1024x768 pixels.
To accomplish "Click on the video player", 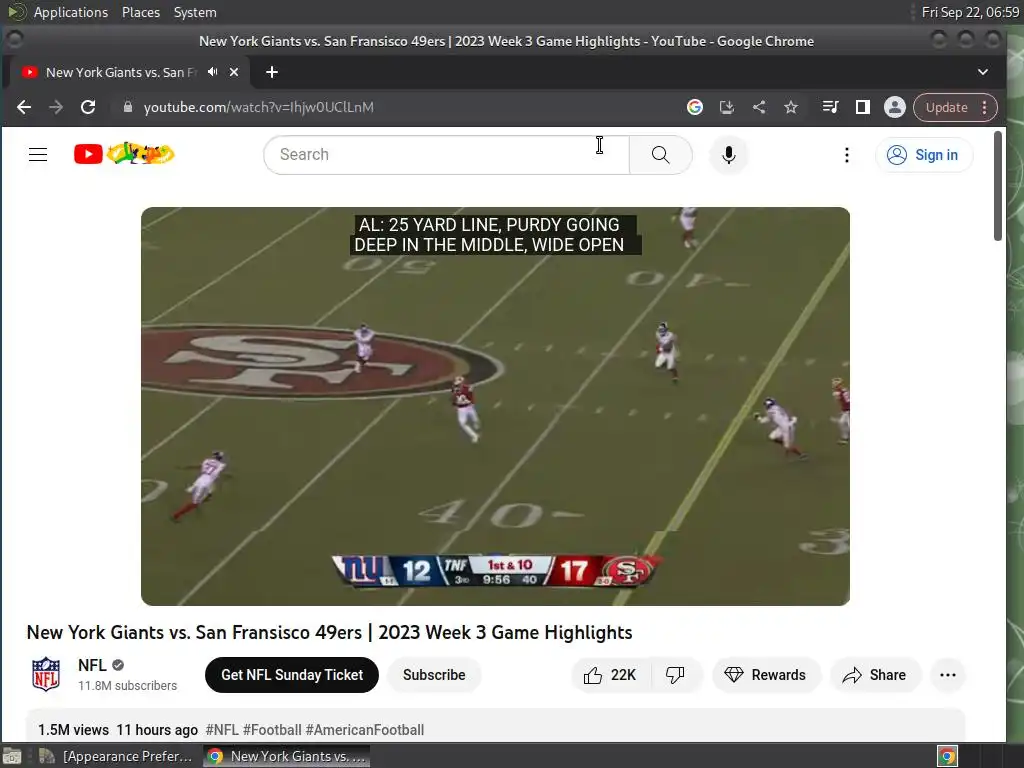I will [495, 406].
